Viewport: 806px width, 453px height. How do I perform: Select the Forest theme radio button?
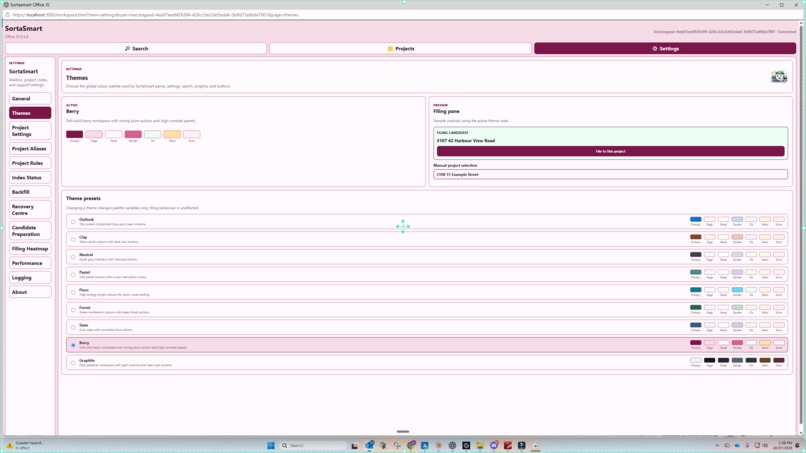tap(73, 310)
